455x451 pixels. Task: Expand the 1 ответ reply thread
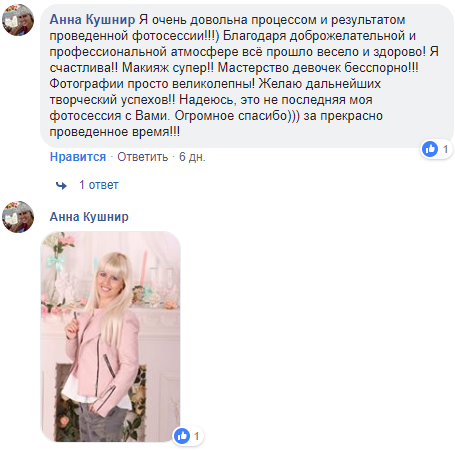coord(99,185)
